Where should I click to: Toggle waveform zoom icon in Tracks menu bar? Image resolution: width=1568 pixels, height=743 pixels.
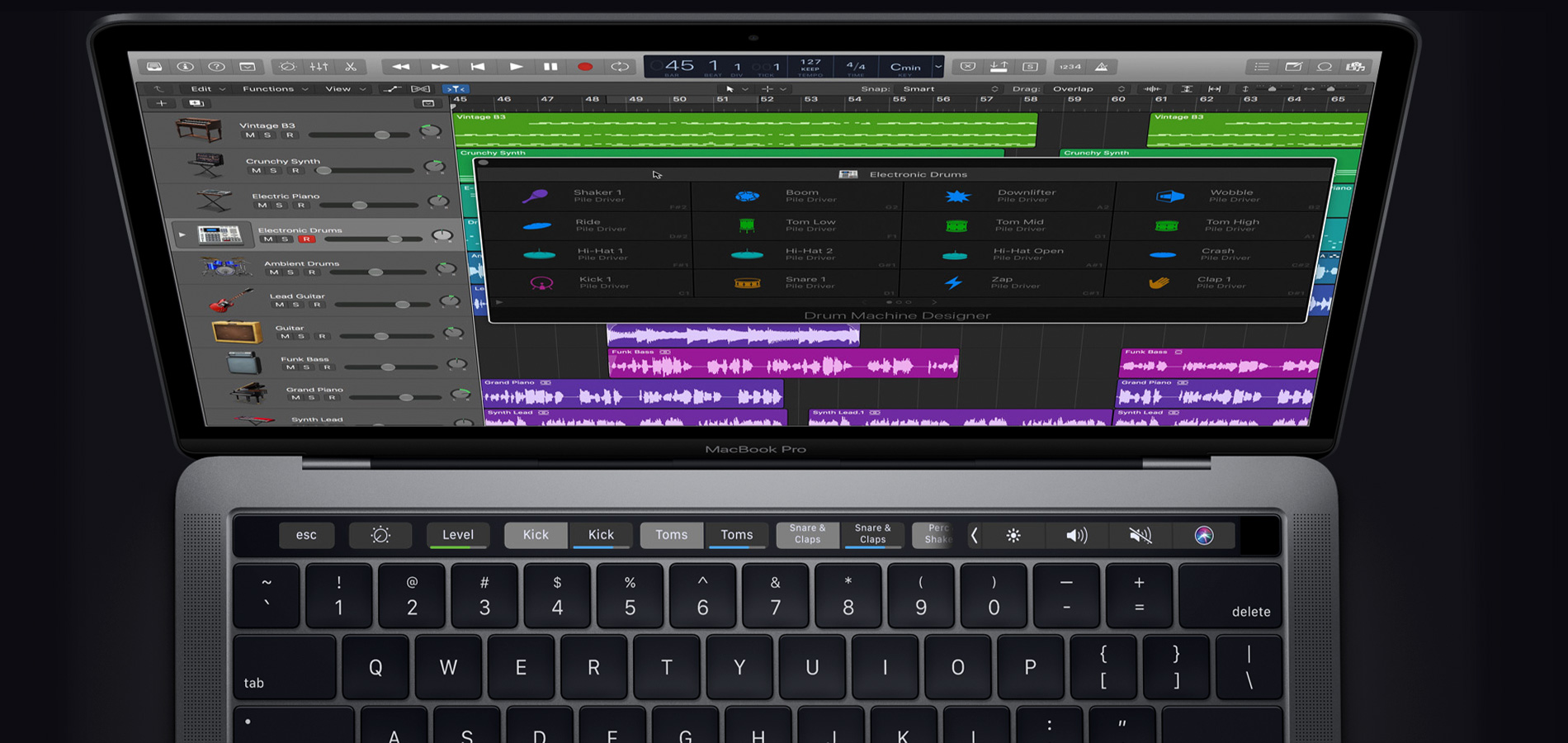(1153, 88)
